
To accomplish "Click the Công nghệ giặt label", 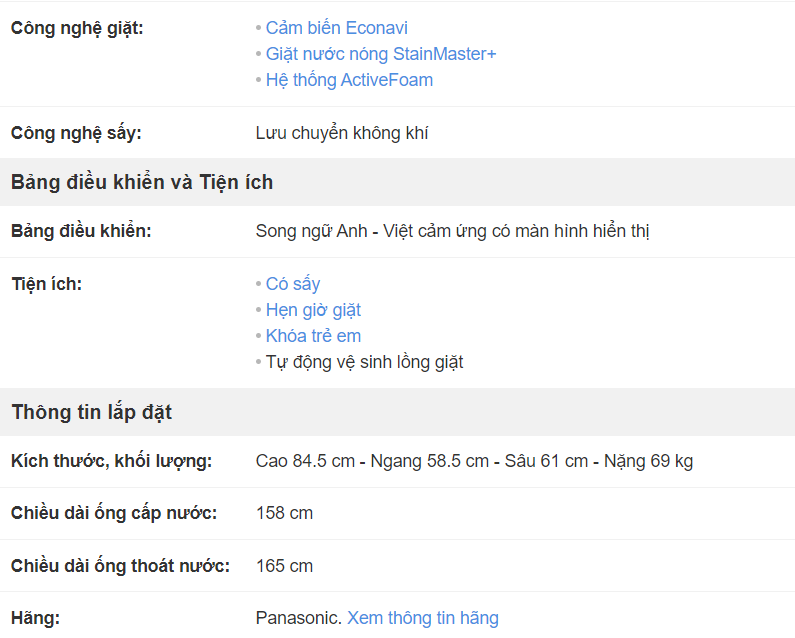I will pyautogui.click(x=77, y=28).
